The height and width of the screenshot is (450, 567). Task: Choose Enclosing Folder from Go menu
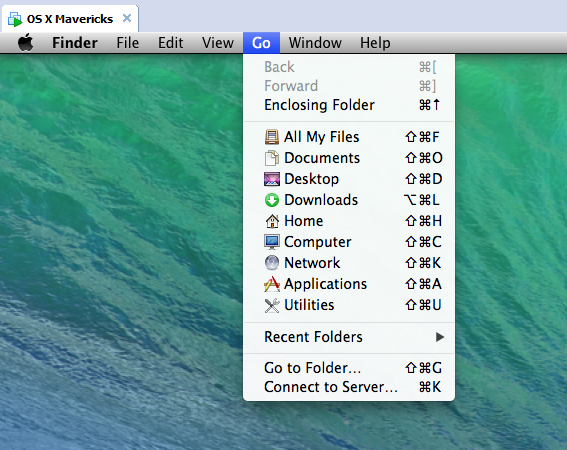(349, 105)
